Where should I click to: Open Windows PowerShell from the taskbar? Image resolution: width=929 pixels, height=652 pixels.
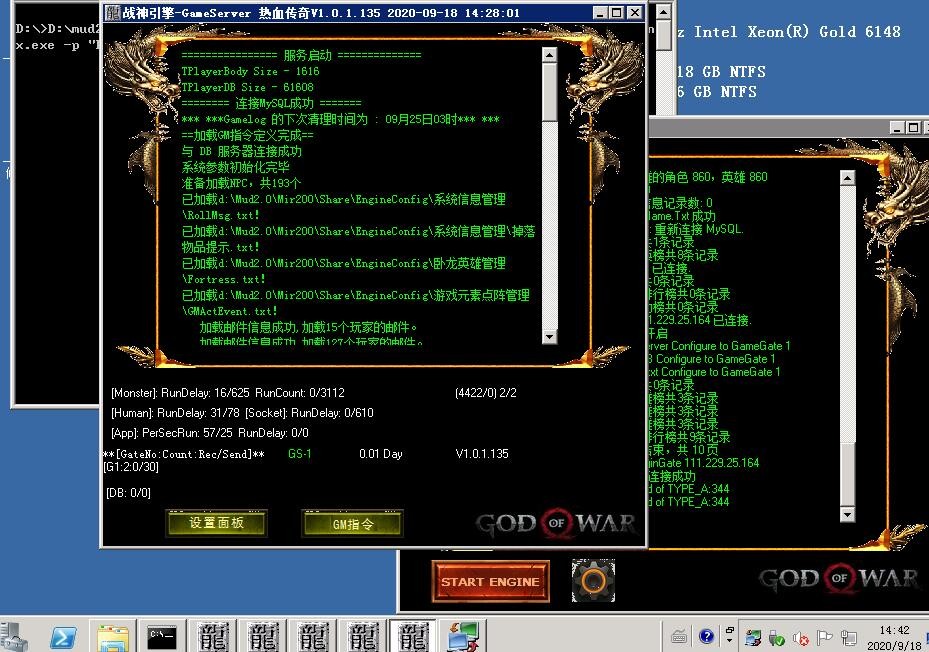pyautogui.click(x=63, y=636)
